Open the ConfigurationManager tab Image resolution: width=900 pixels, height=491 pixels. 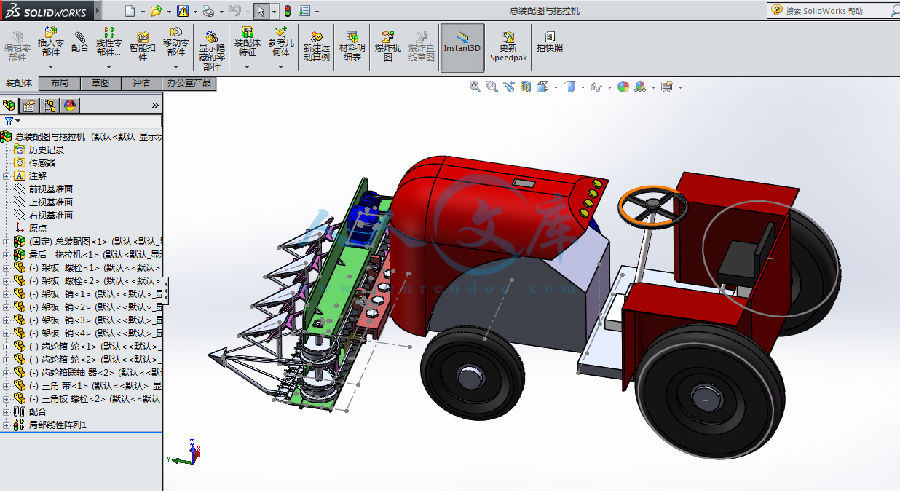pyautogui.click(x=50, y=106)
